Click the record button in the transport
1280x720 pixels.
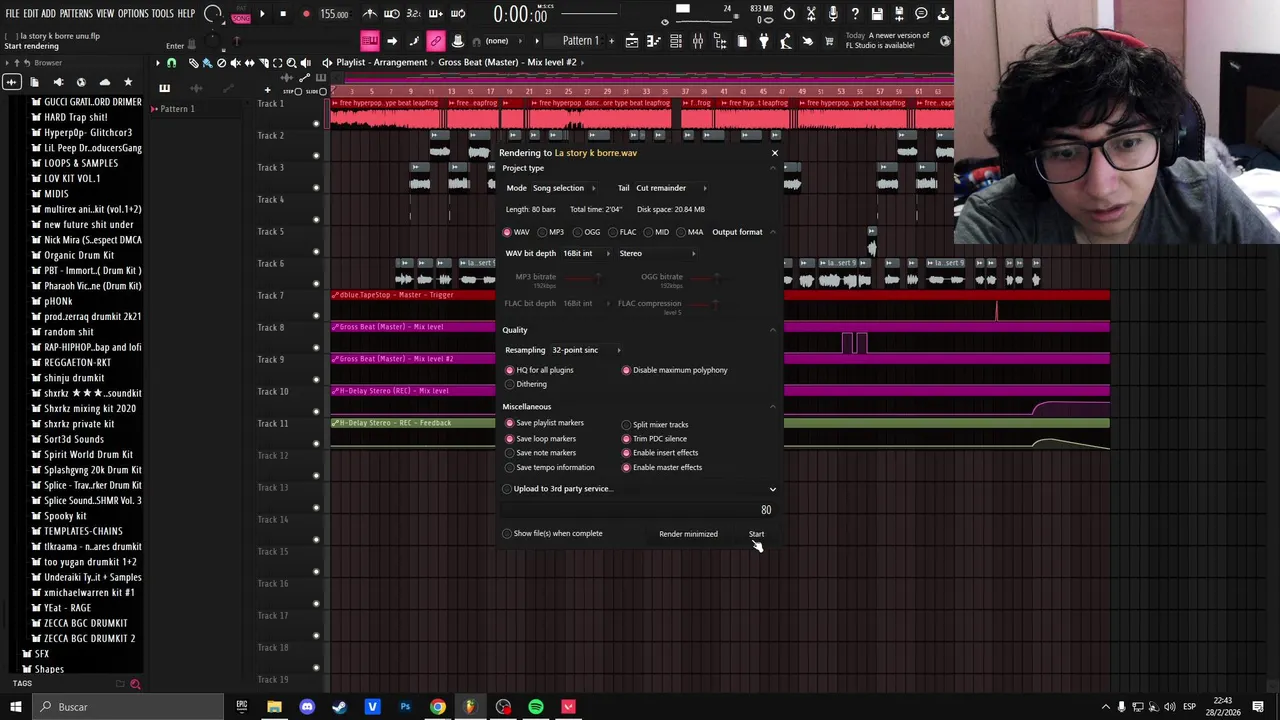coord(306,14)
